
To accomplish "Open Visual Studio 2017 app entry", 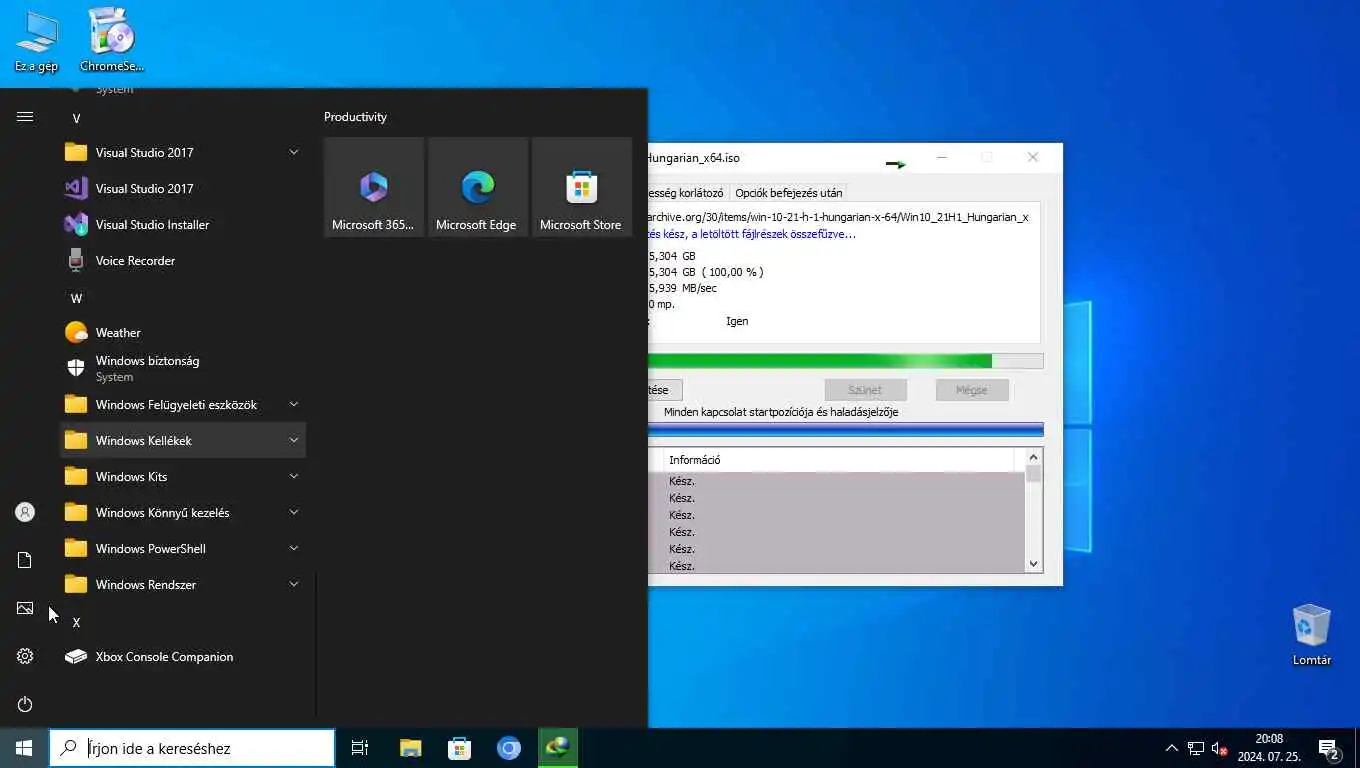I will coord(183,188).
